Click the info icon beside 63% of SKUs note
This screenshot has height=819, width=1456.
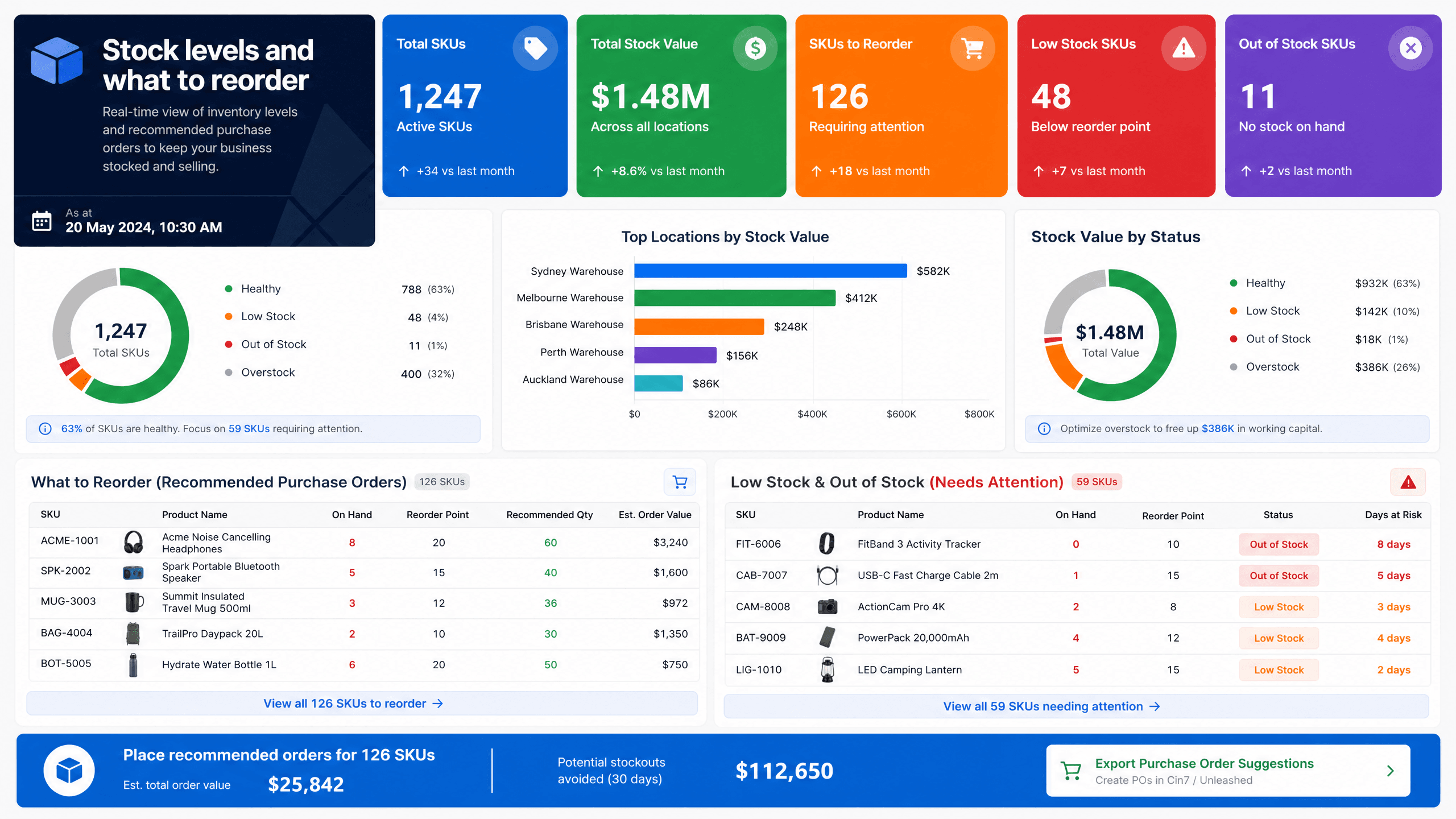(x=45, y=429)
